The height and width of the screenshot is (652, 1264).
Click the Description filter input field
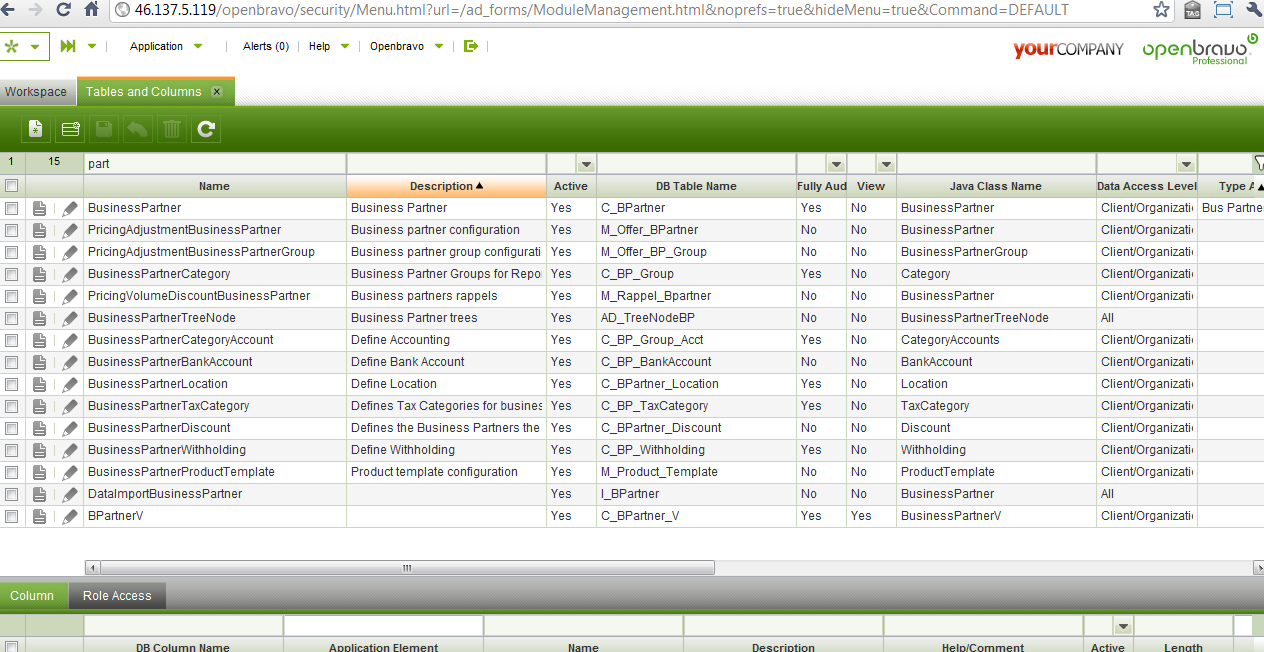point(446,163)
